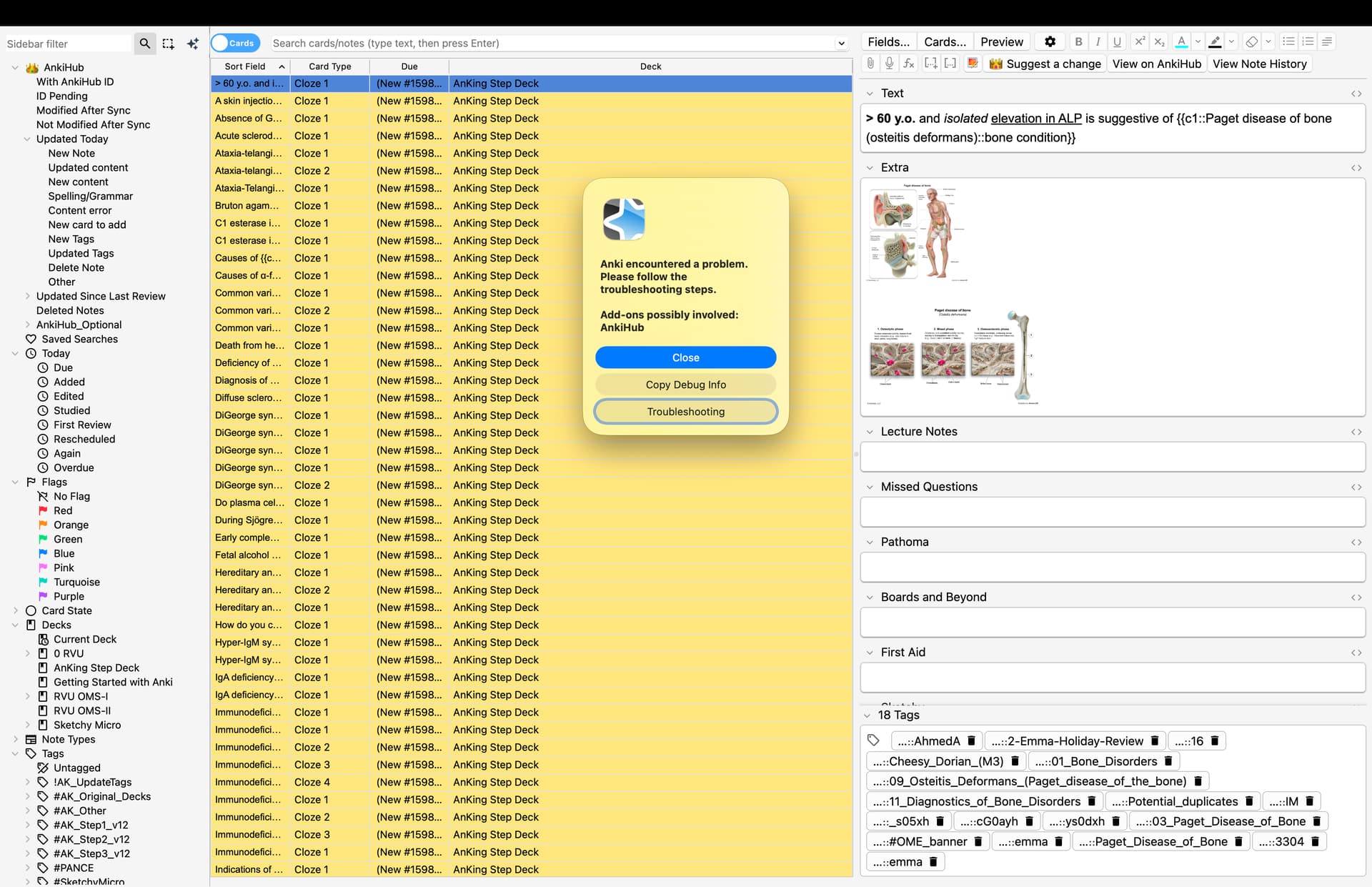
Task: Toggle underline formatting in editor toolbar
Action: 1118,42
